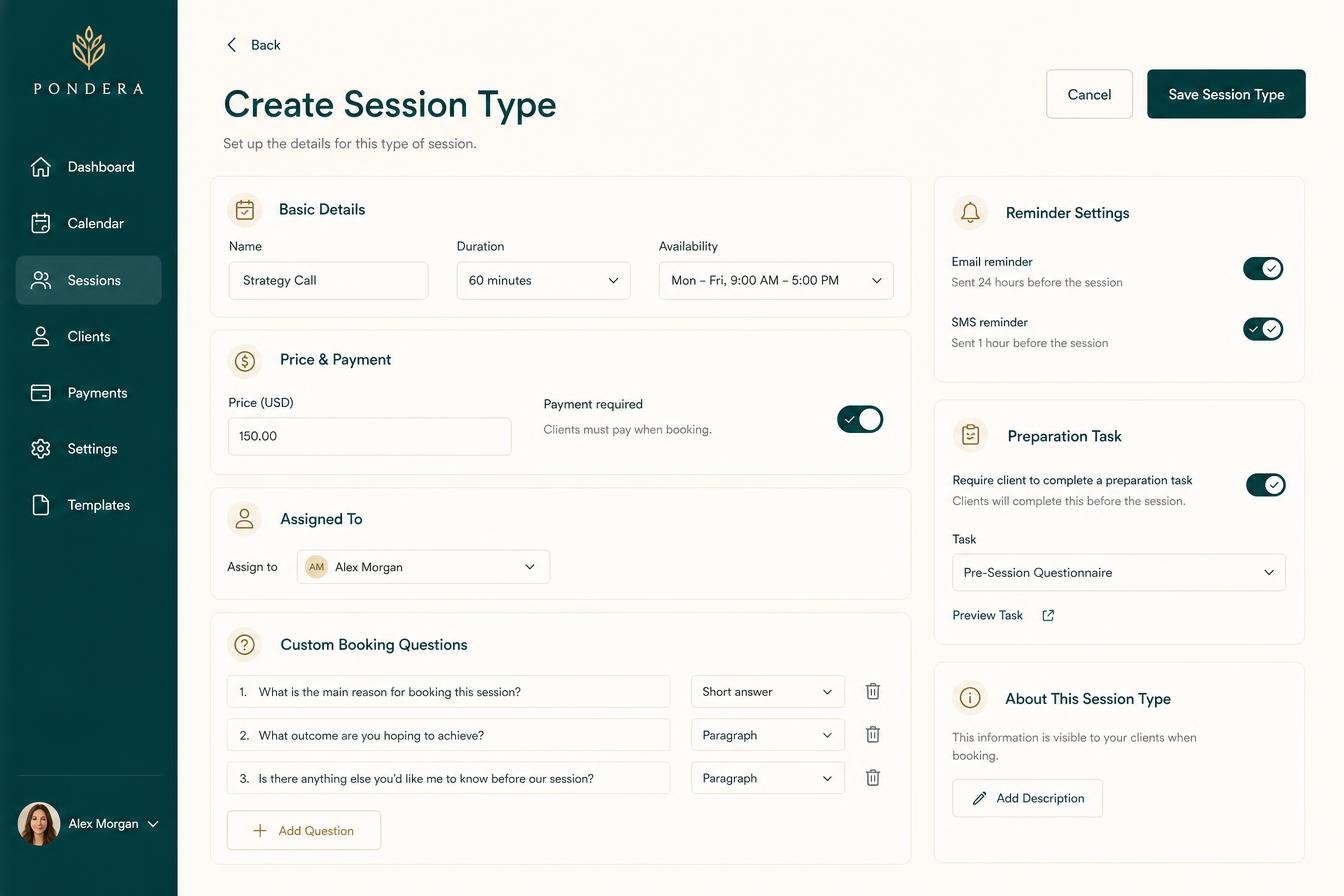1344x896 pixels.
Task: Open the Duration dropdown
Action: point(543,281)
